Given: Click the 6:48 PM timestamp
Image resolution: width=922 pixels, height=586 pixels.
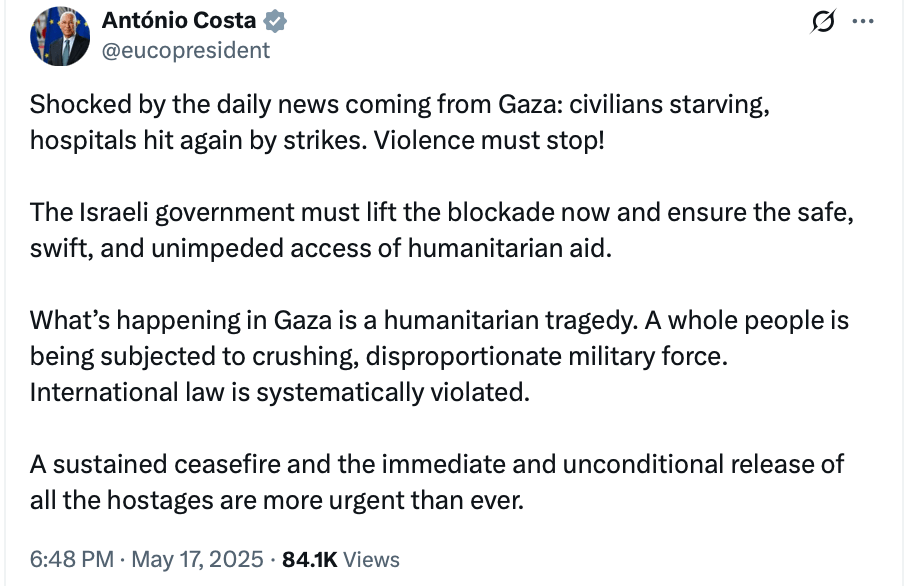Looking at the screenshot, I should coord(70,559).
